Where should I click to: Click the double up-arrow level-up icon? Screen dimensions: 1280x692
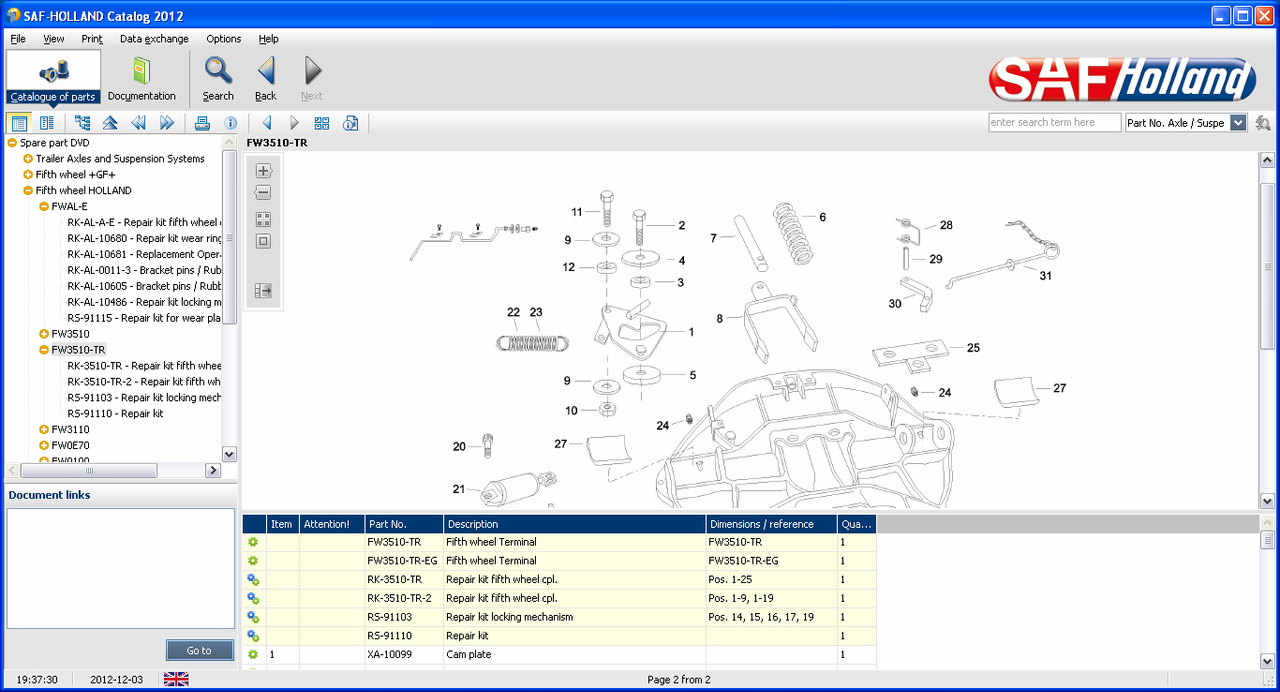click(110, 123)
